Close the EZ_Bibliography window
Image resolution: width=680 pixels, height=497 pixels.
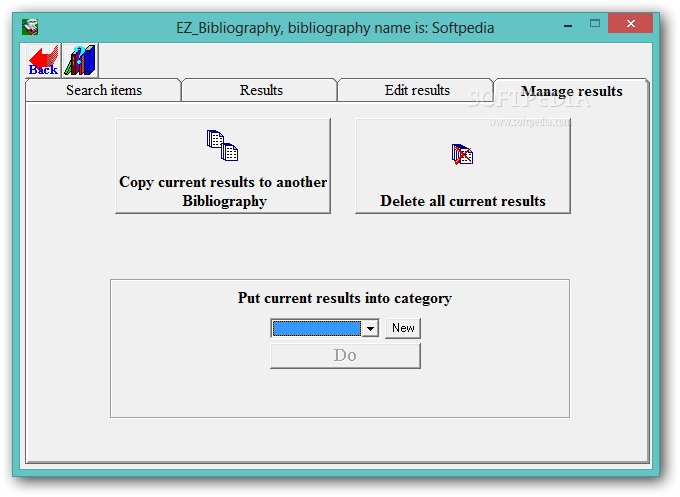pos(630,23)
